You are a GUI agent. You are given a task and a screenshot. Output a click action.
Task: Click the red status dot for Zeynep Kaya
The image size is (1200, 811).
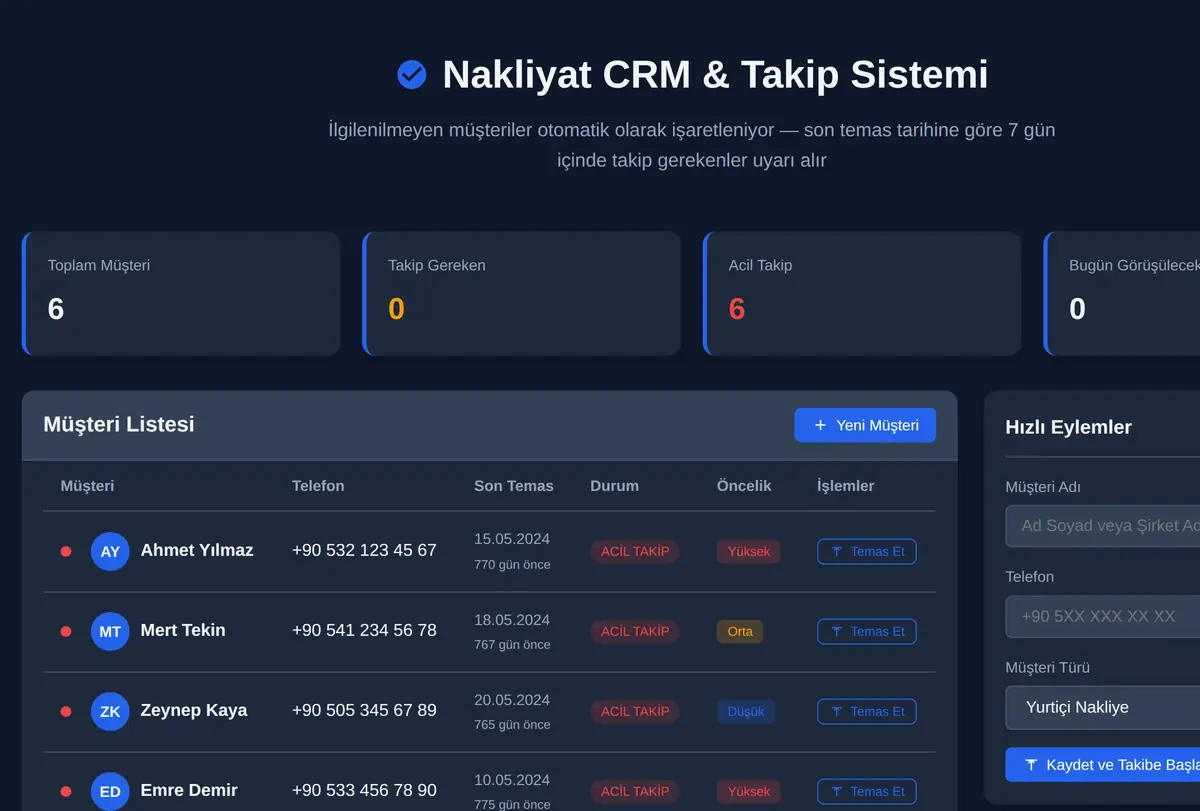[66, 711]
